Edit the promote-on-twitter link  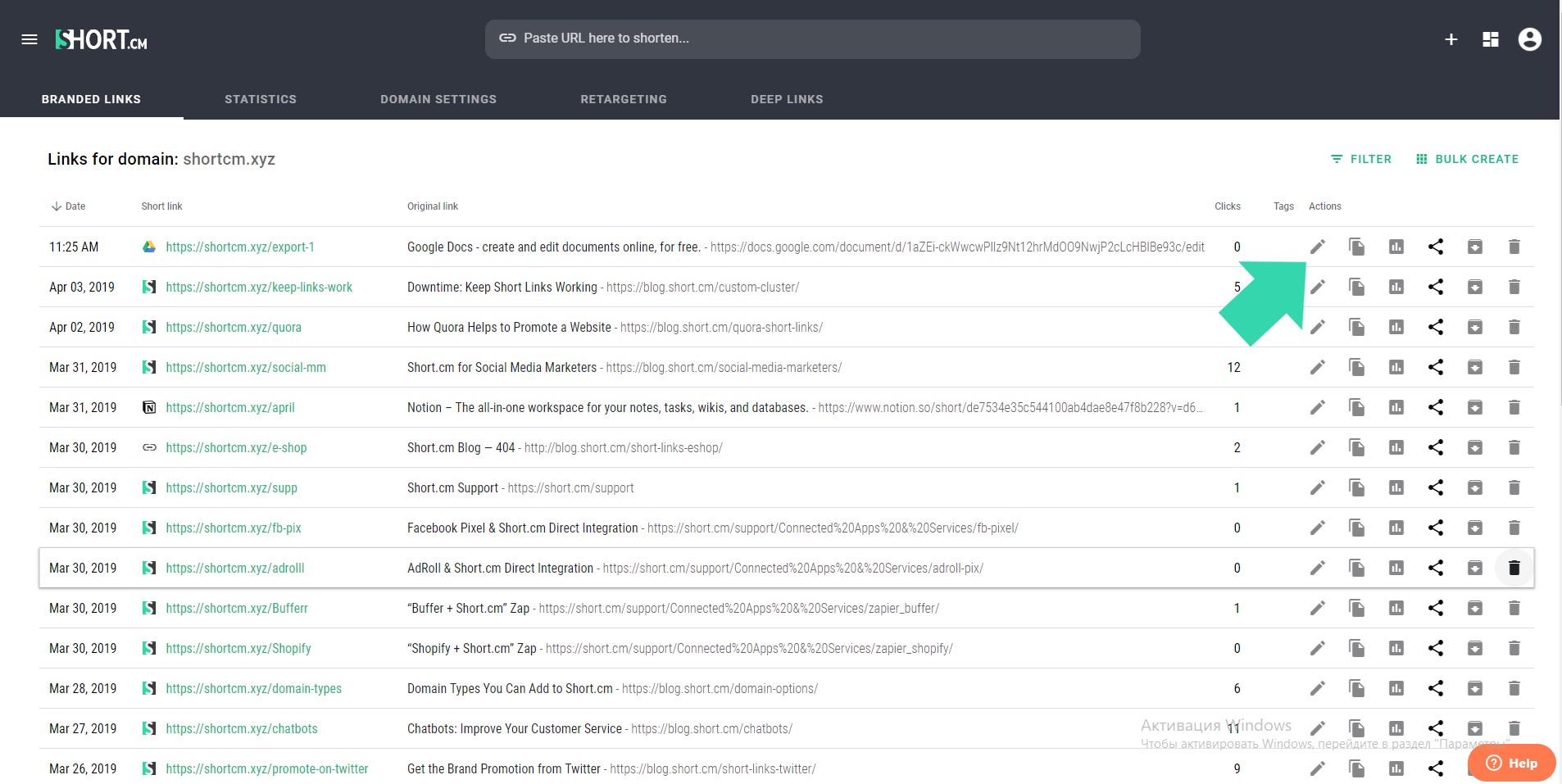click(x=1317, y=768)
